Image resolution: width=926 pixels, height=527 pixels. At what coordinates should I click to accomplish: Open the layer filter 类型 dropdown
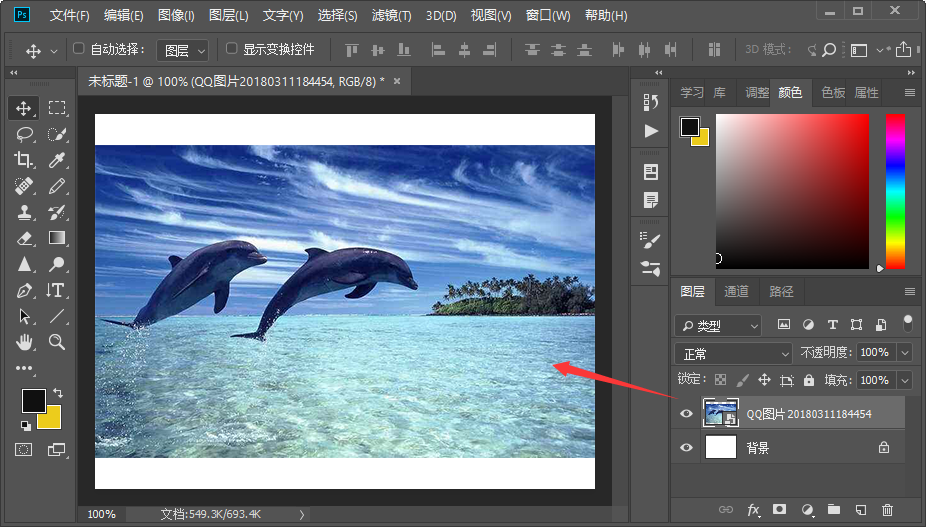pos(718,326)
